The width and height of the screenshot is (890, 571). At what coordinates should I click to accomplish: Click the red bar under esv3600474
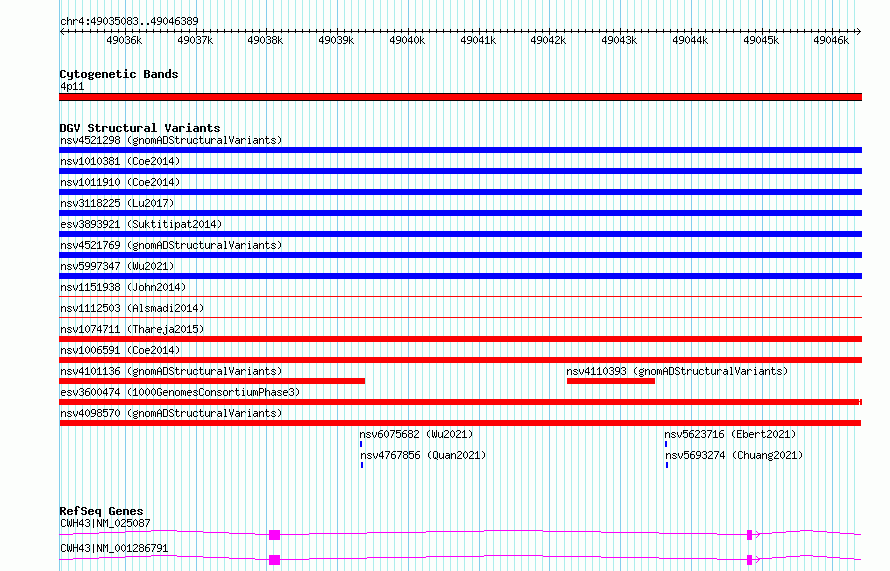click(x=460, y=402)
